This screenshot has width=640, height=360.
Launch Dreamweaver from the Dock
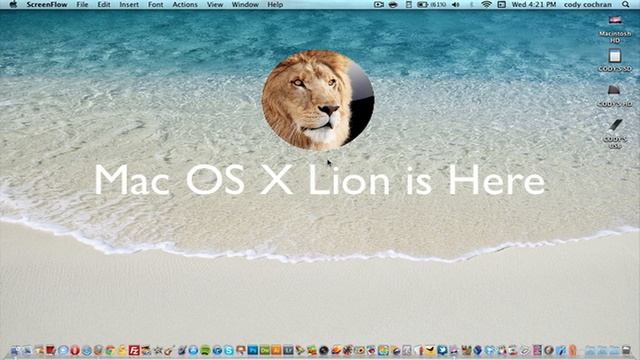pyautogui.click(x=264, y=350)
